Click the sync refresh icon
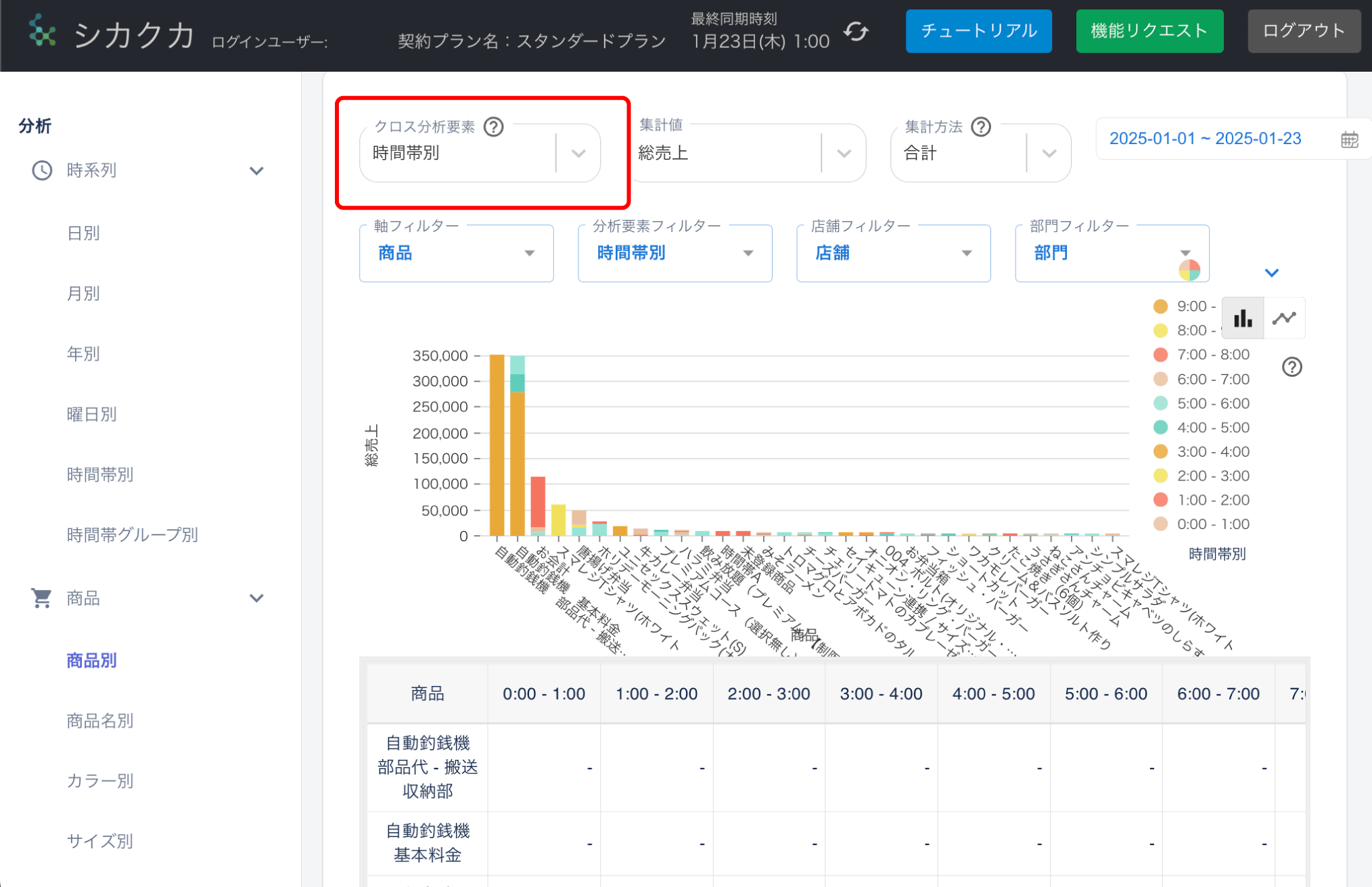 [x=856, y=31]
